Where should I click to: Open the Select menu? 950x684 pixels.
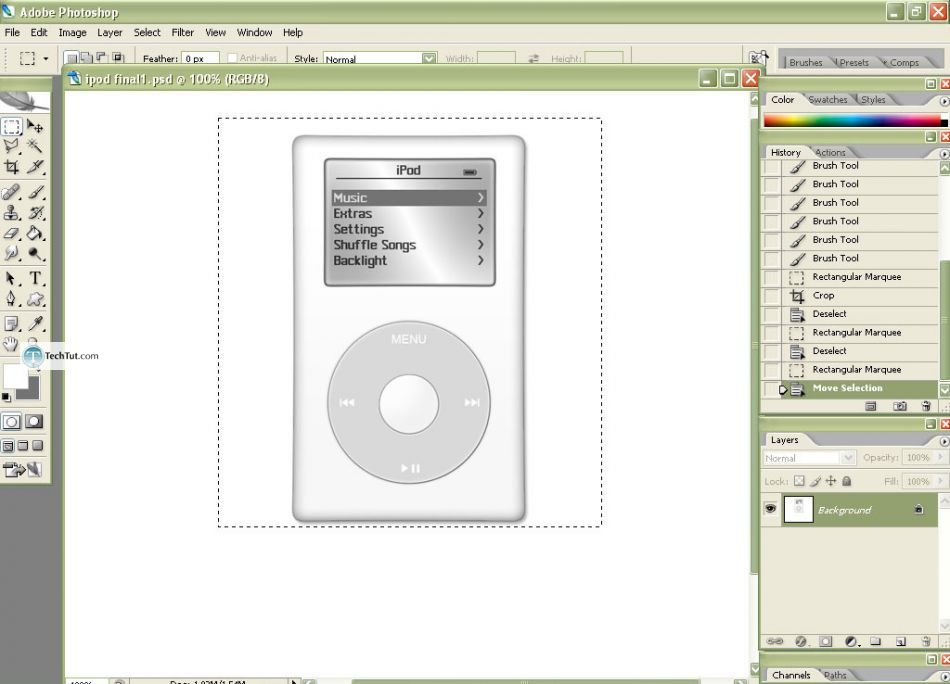coord(147,33)
